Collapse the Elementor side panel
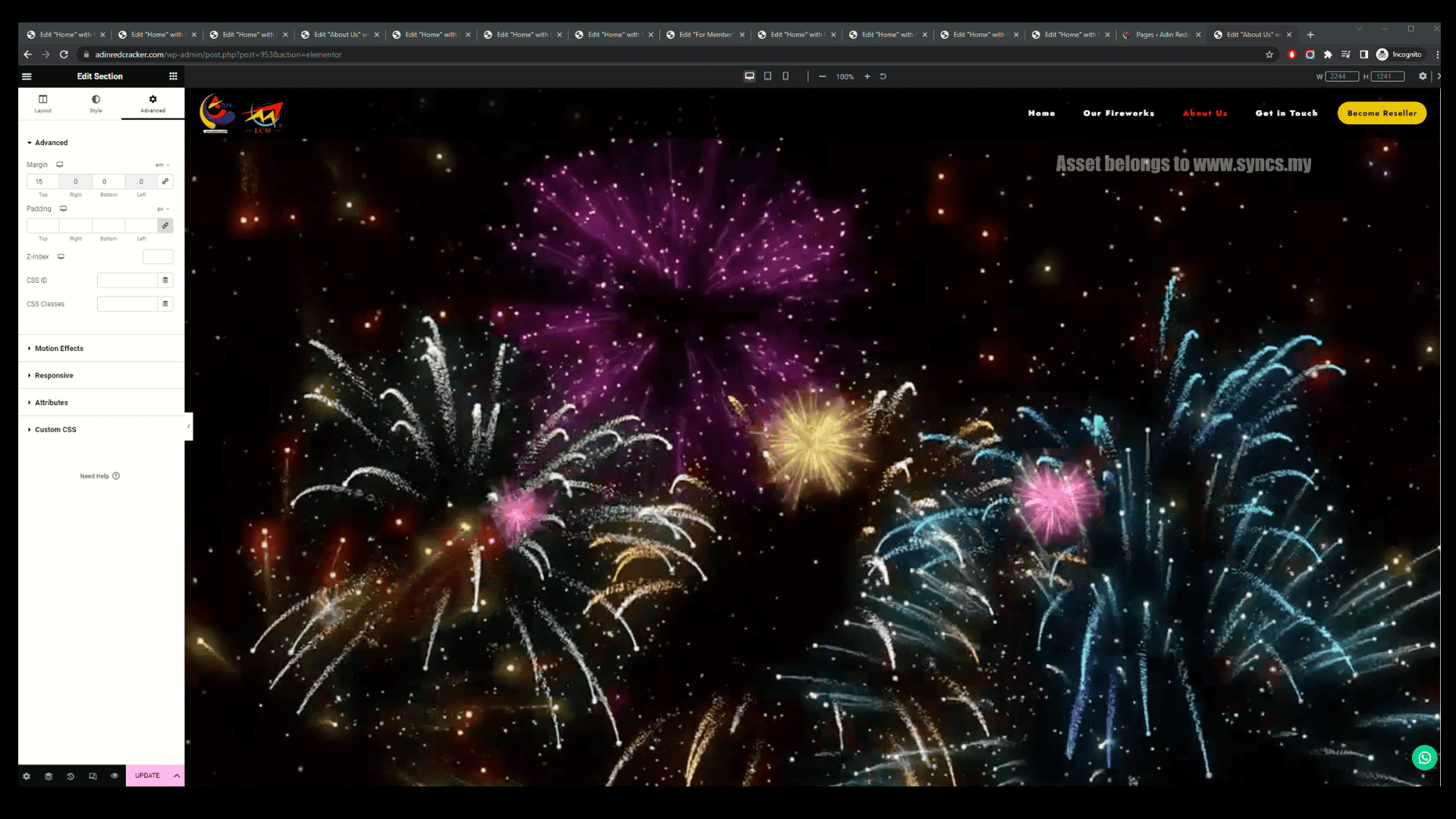The image size is (1456, 819). 188,426
